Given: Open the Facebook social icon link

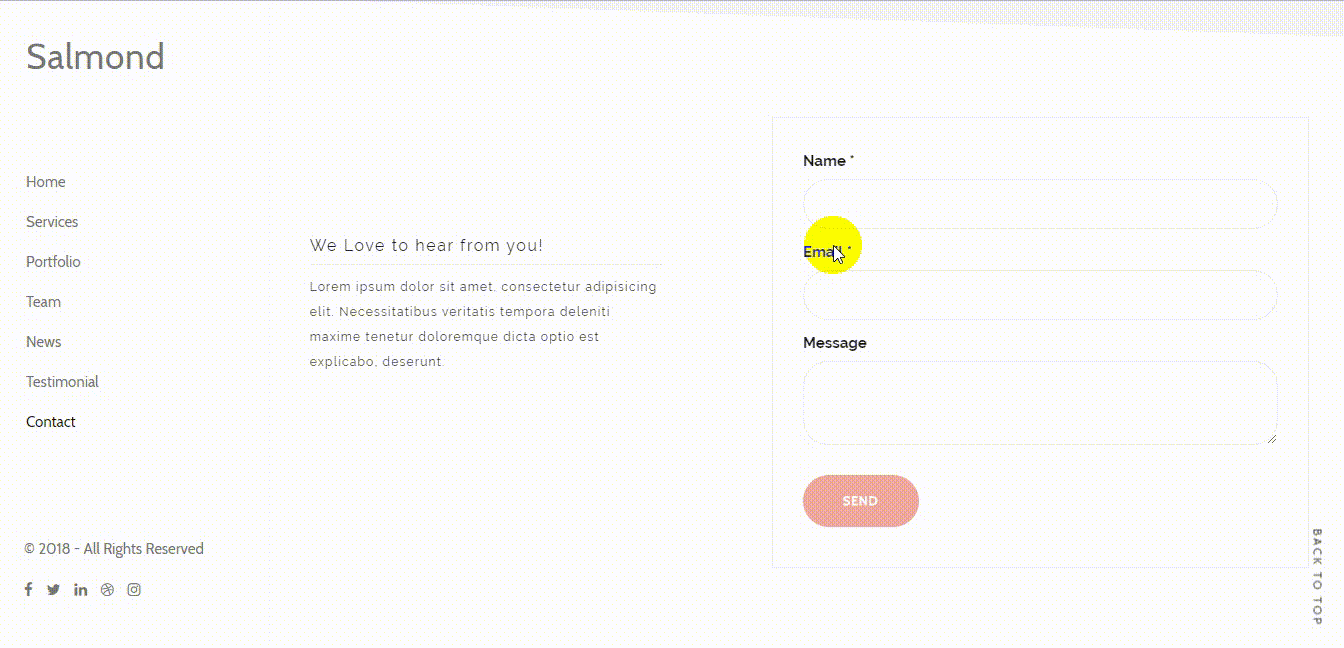Looking at the screenshot, I should point(28,590).
